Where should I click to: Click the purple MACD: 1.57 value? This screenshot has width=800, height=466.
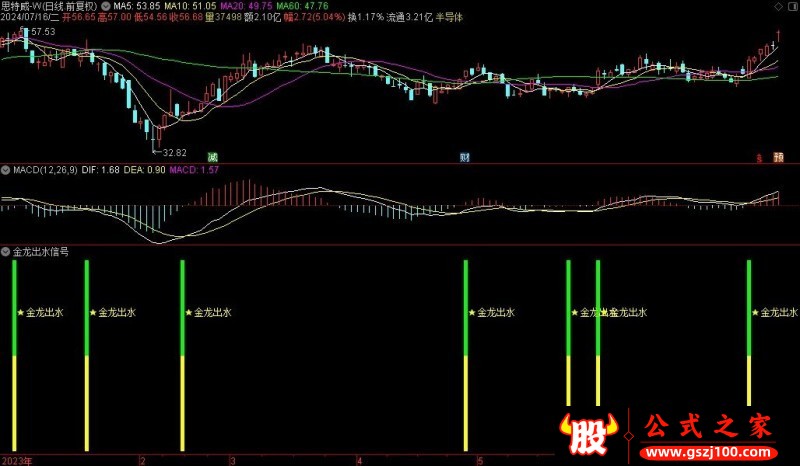(x=194, y=170)
